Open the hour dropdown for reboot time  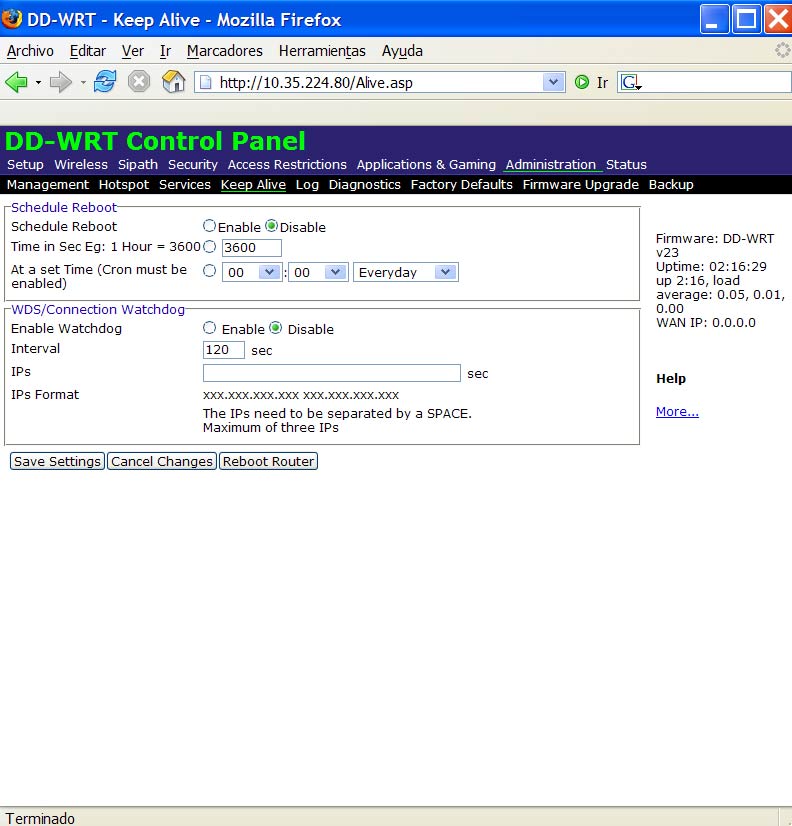click(252, 272)
